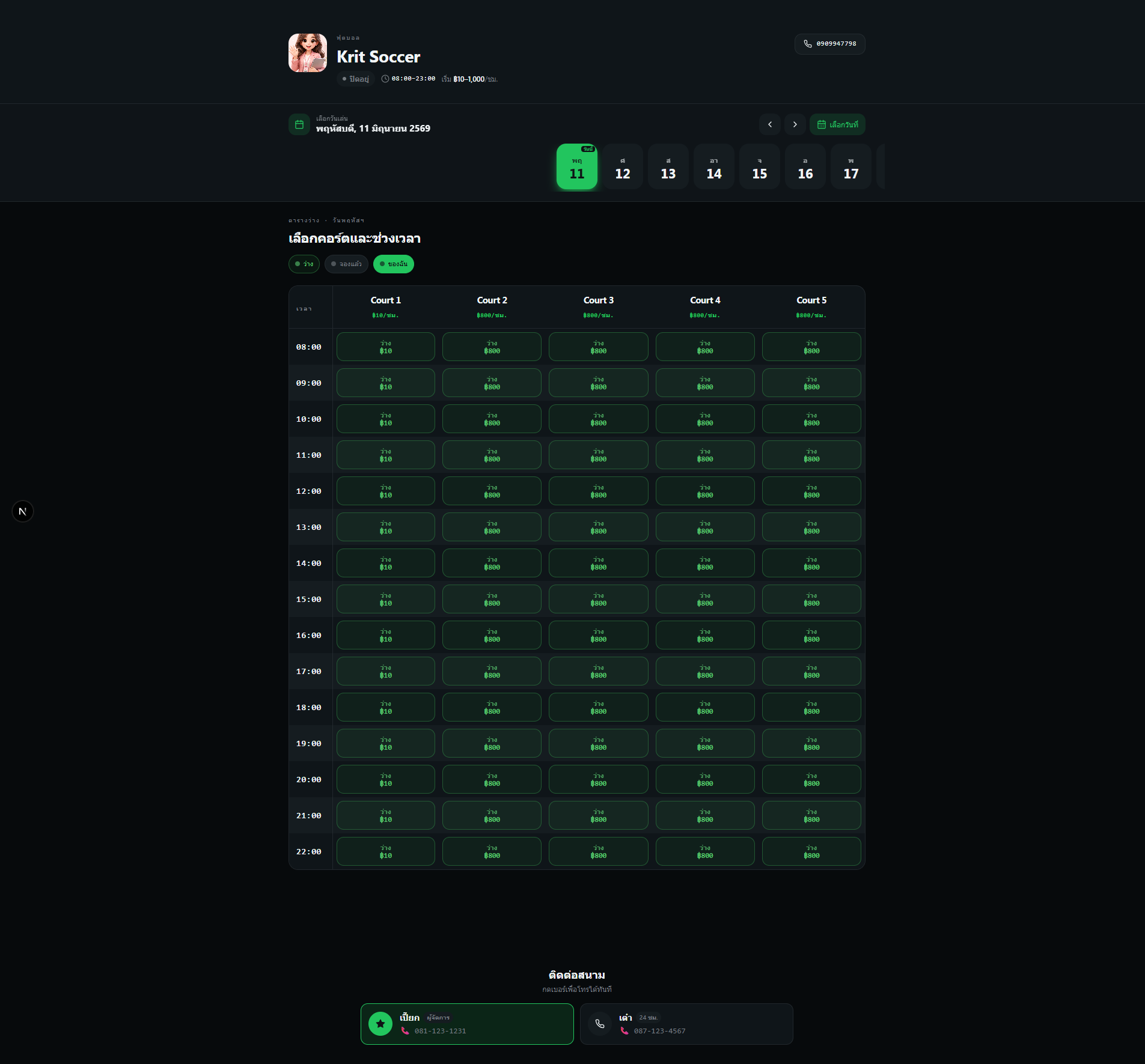Book Court 2 slot at 14:00
The width and height of the screenshot is (1145, 1064).
[x=492, y=563]
